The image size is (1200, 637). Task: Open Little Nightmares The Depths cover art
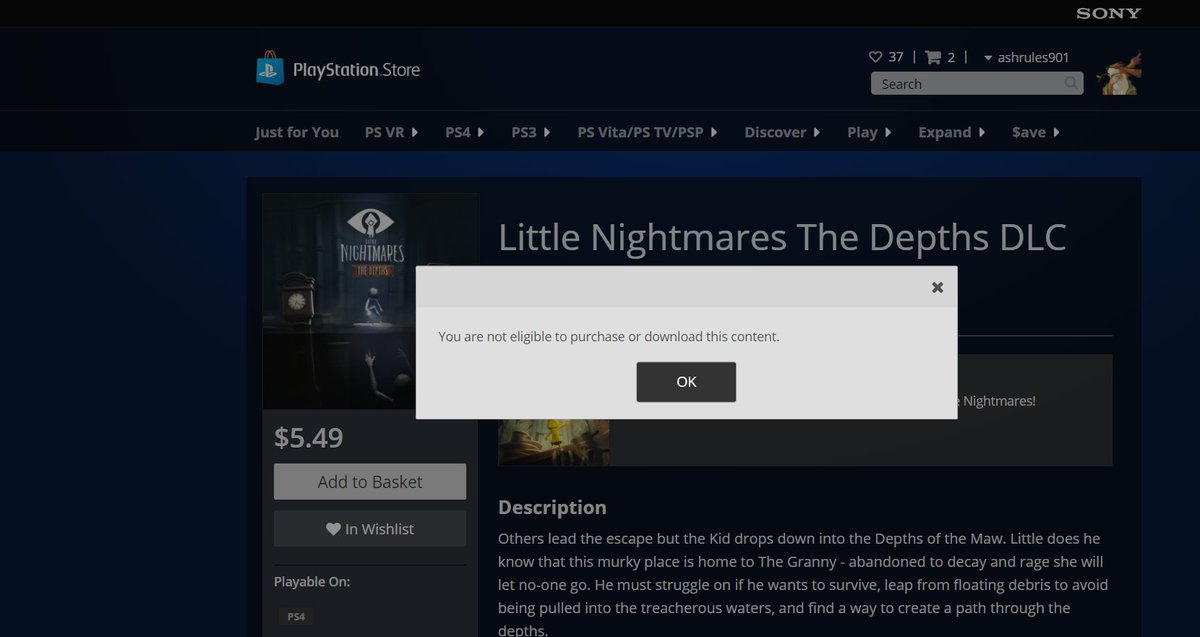coord(338,301)
